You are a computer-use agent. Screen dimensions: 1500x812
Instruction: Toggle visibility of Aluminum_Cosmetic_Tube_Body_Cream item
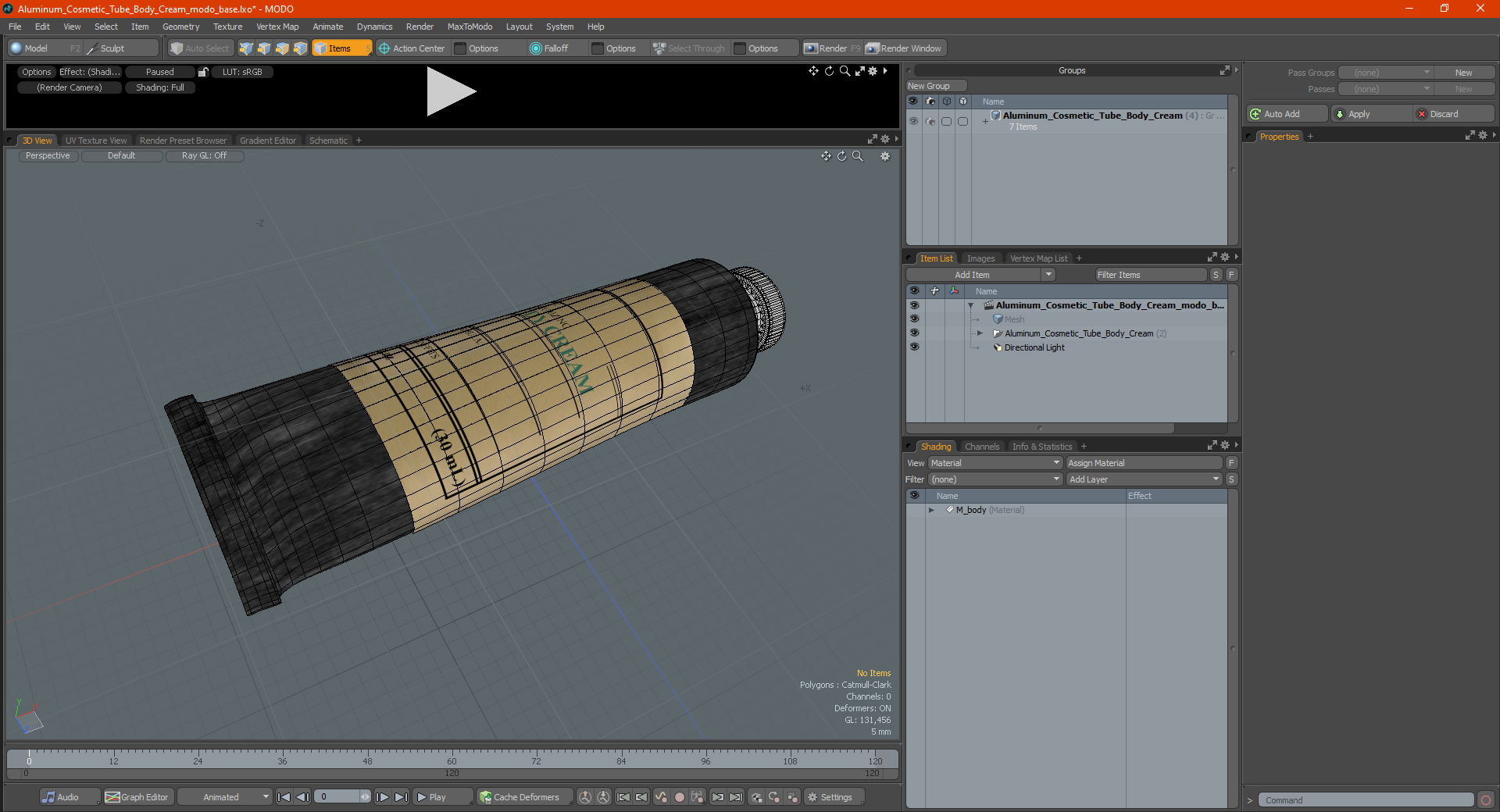tap(914, 333)
